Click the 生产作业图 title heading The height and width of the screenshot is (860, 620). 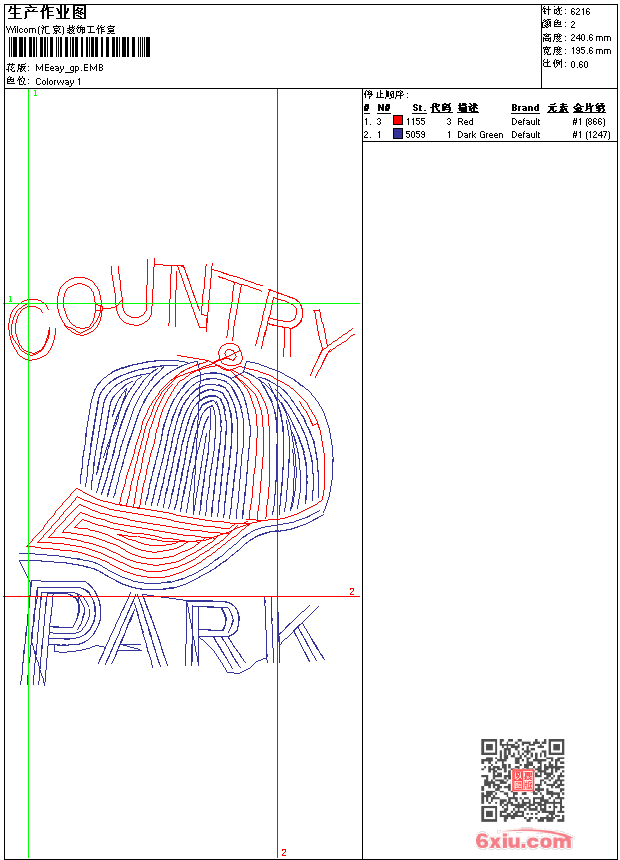[x=47, y=12]
